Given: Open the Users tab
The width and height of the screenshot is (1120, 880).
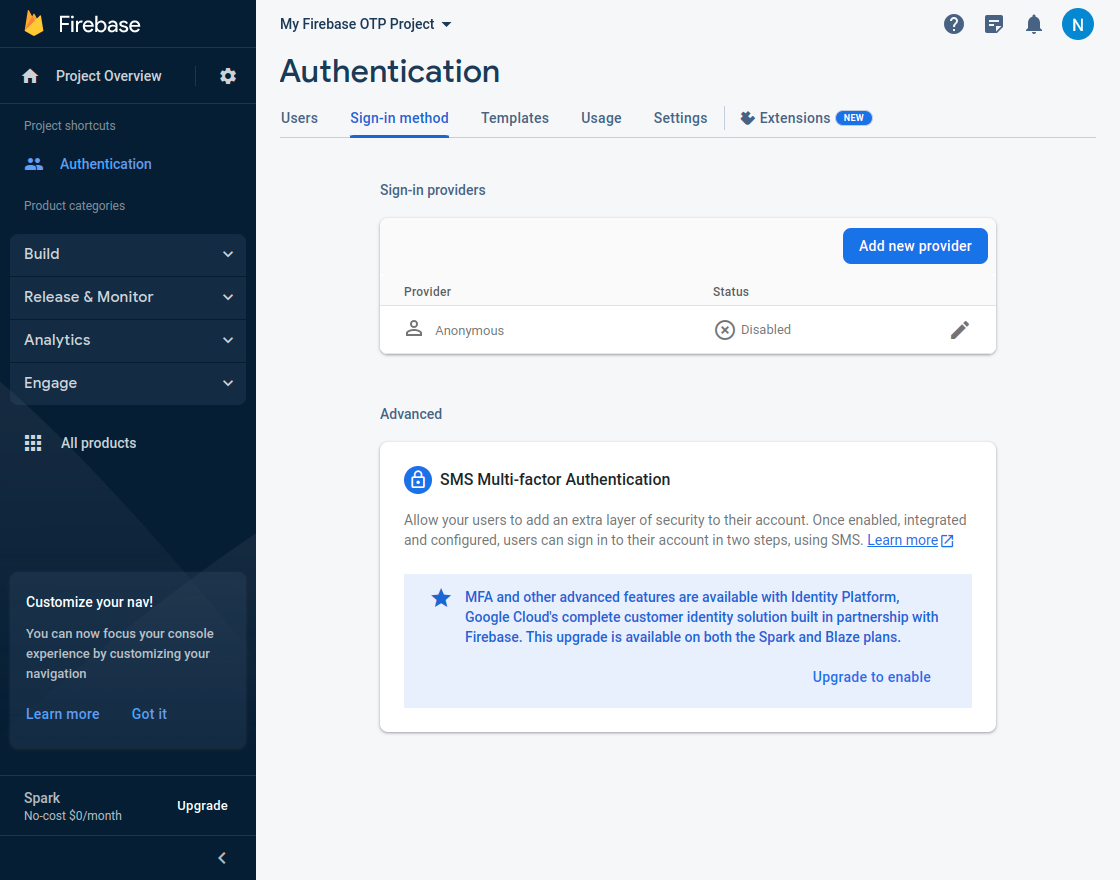Looking at the screenshot, I should pyautogui.click(x=299, y=118).
